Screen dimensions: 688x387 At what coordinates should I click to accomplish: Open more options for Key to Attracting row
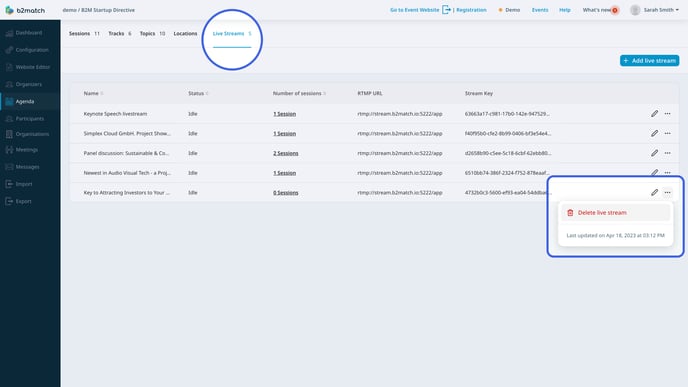click(667, 193)
